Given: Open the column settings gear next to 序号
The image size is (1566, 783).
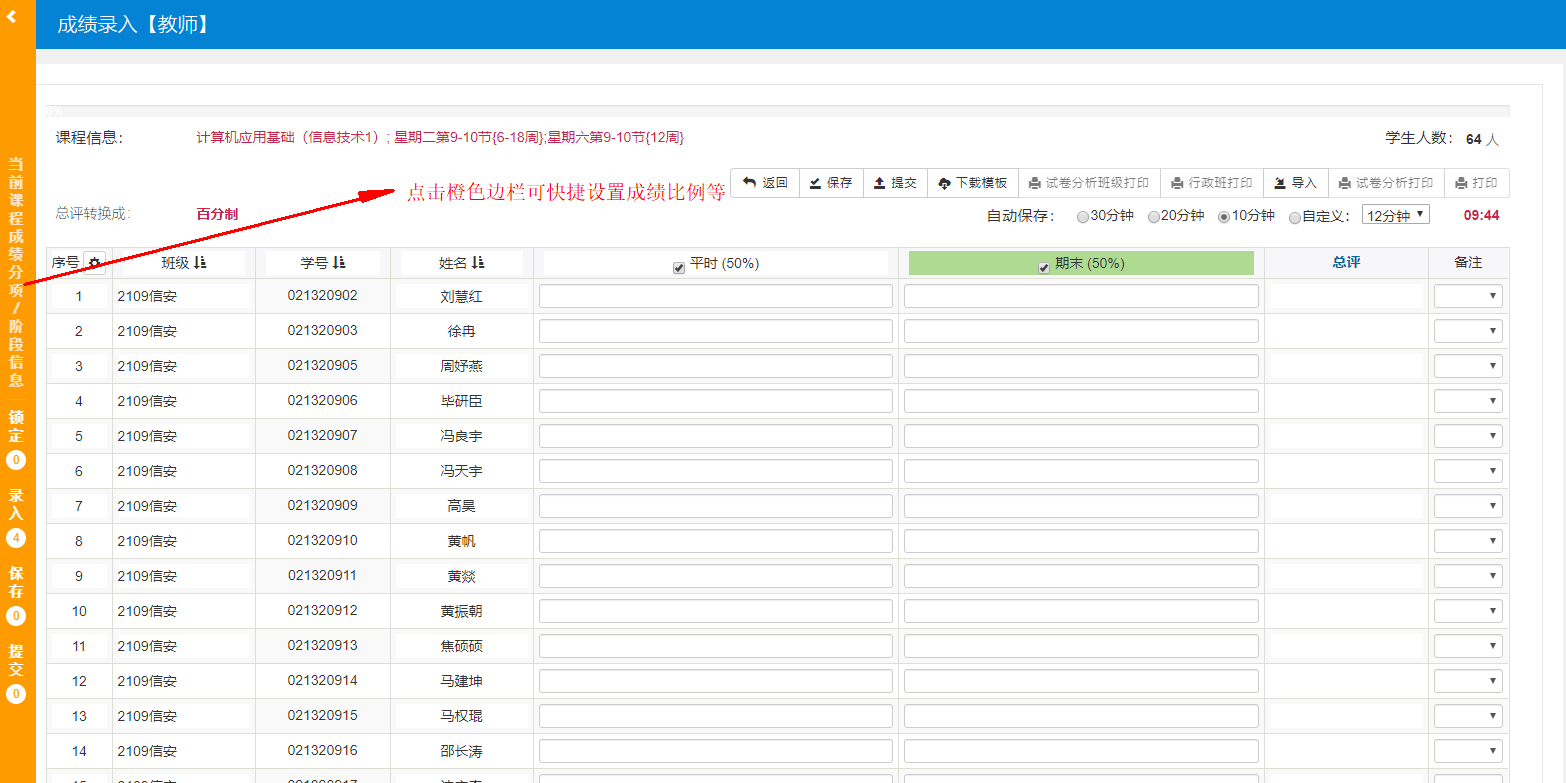Looking at the screenshot, I should (x=95, y=263).
